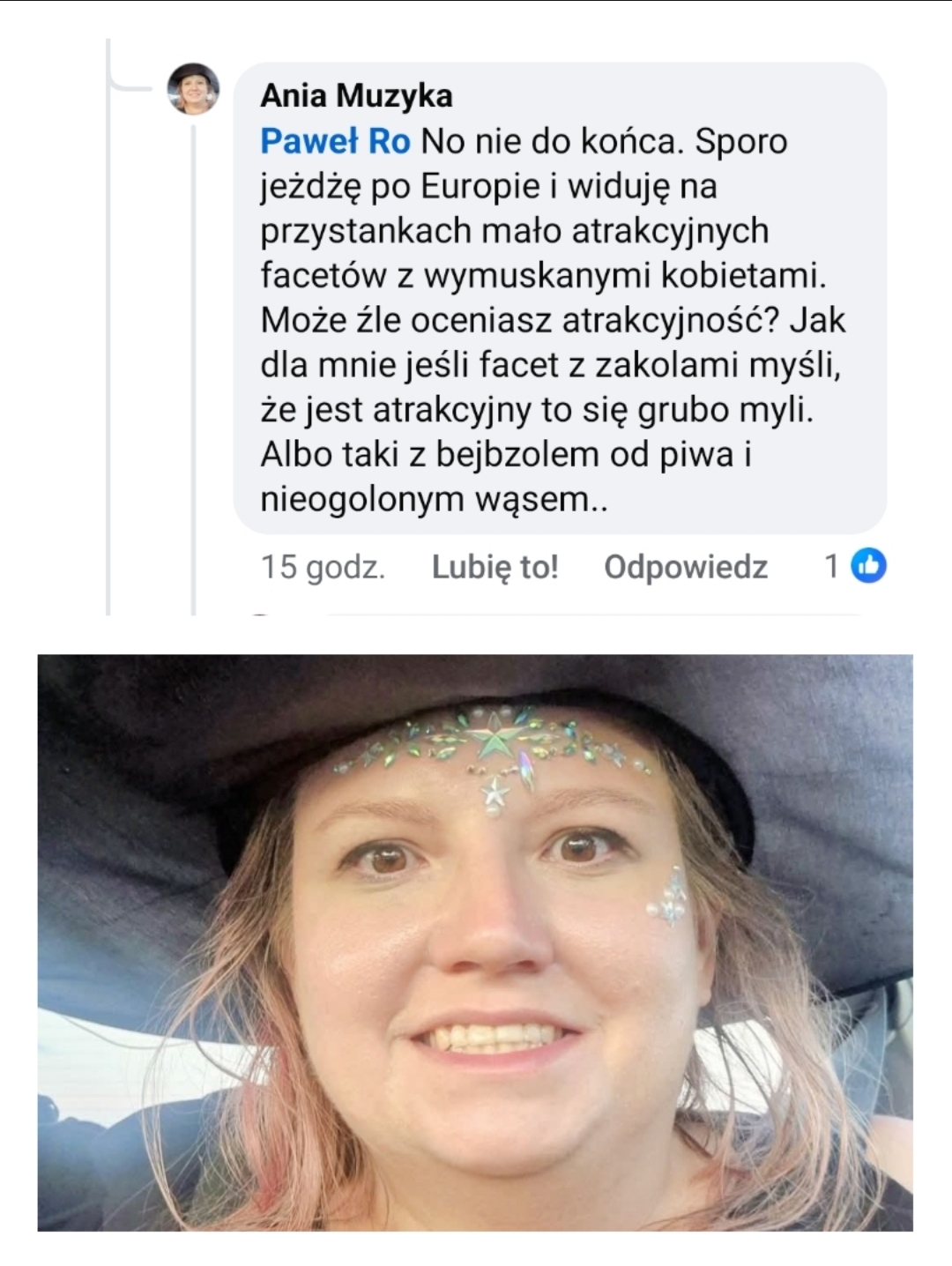Click the blue thumbs-up reaction icon
952x1266 pixels.
pyautogui.click(x=868, y=566)
